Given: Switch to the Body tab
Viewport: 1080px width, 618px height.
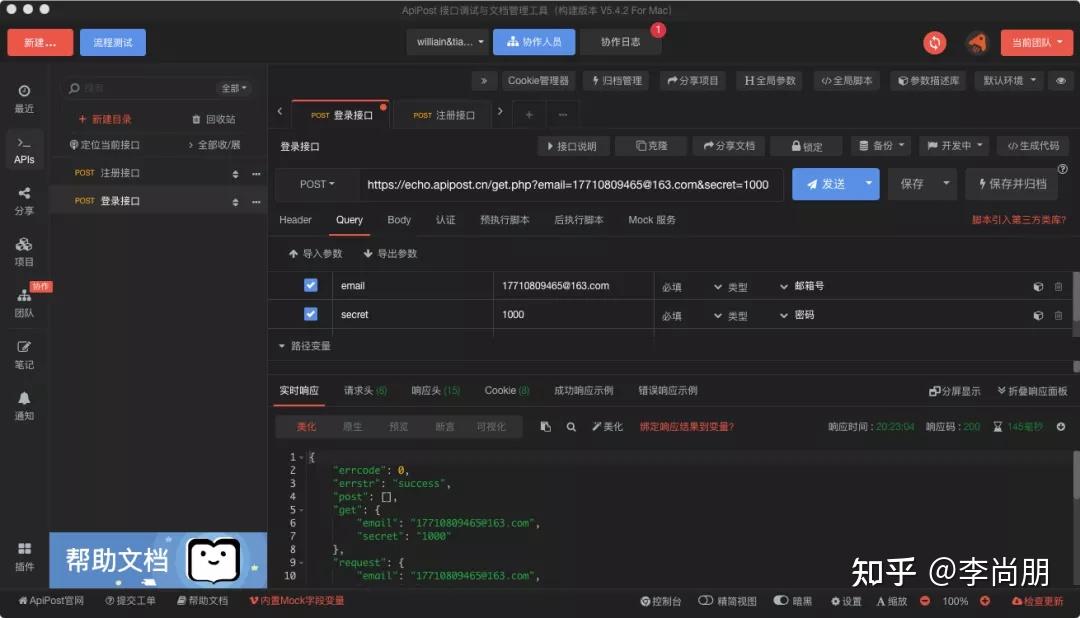Looking at the screenshot, I should 399,219.
